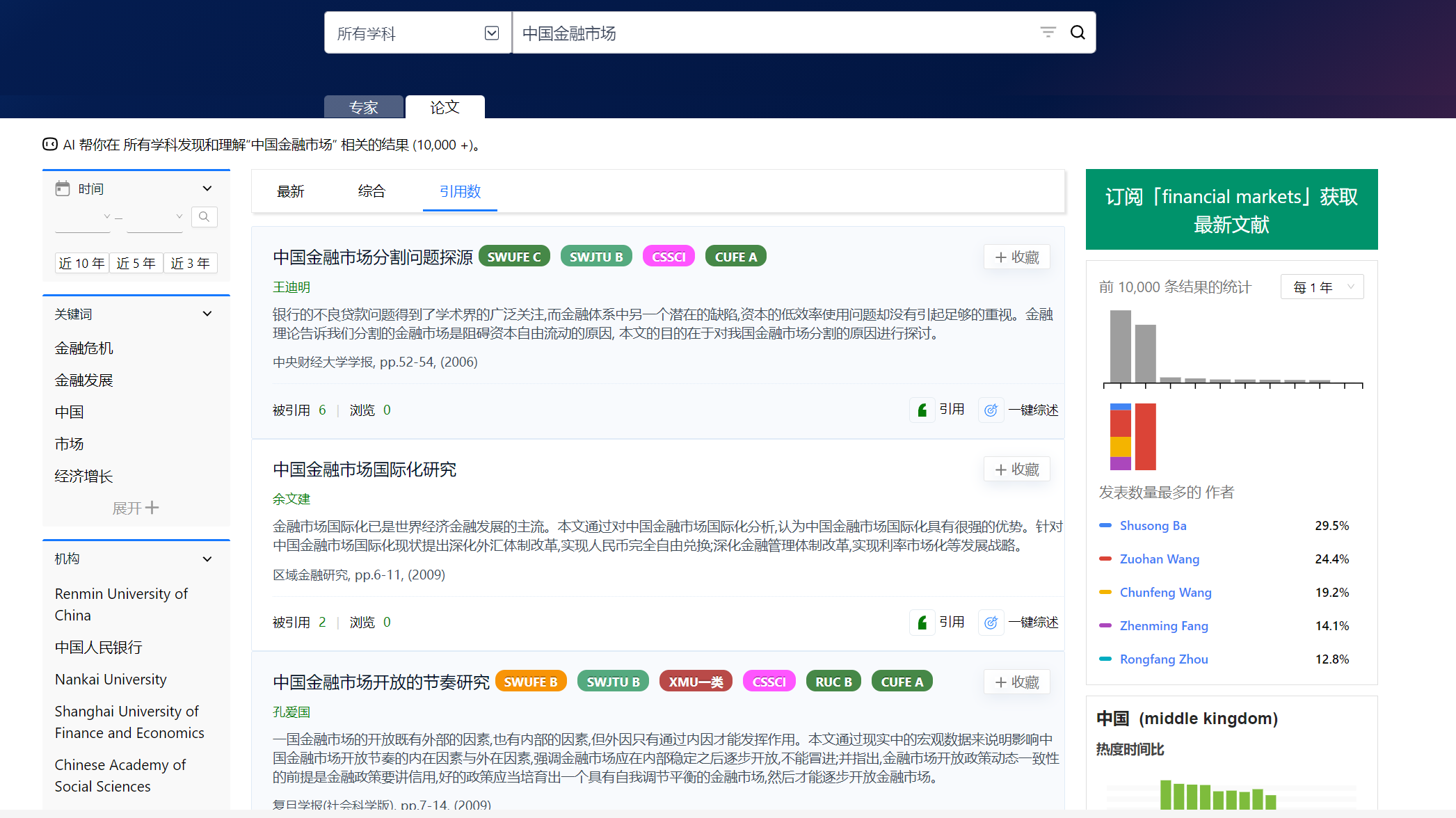Click 收藏 button for the first paper

coord(1016,257)
